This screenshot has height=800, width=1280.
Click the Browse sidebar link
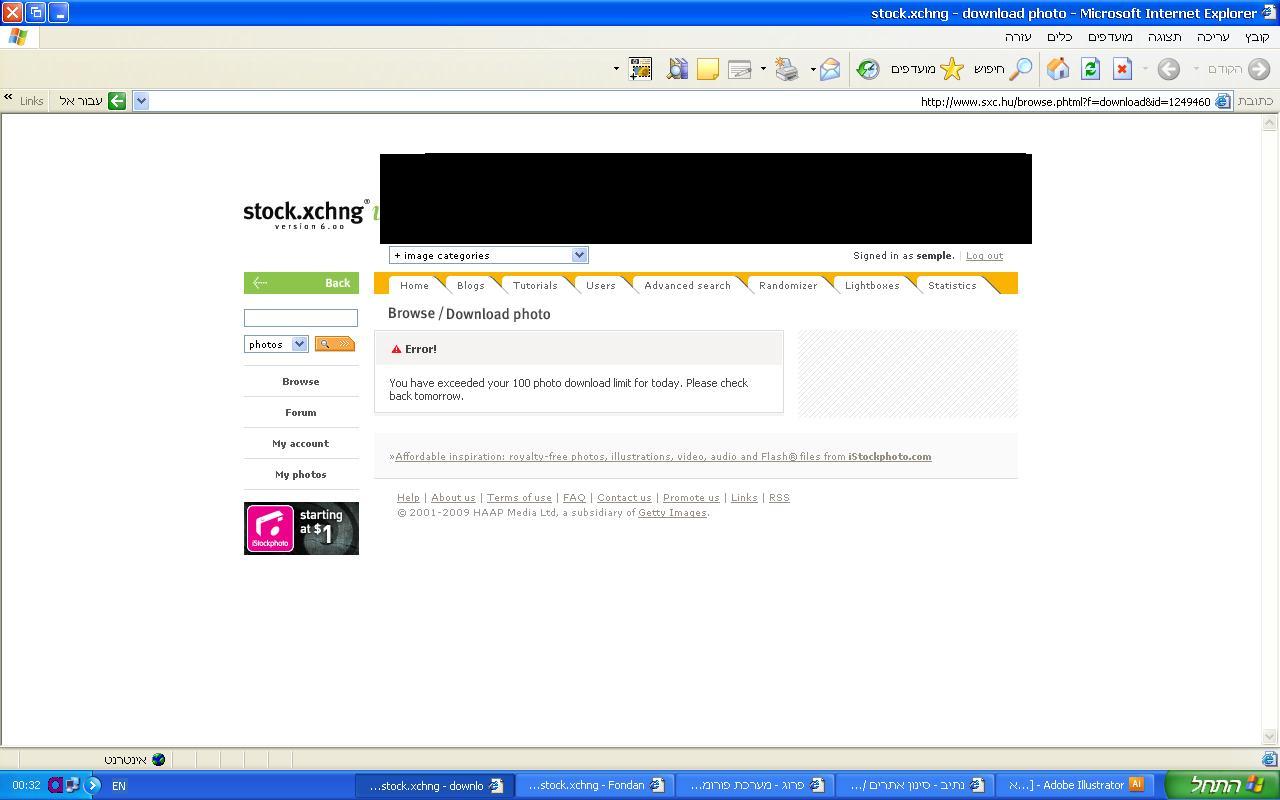[301, 381]
